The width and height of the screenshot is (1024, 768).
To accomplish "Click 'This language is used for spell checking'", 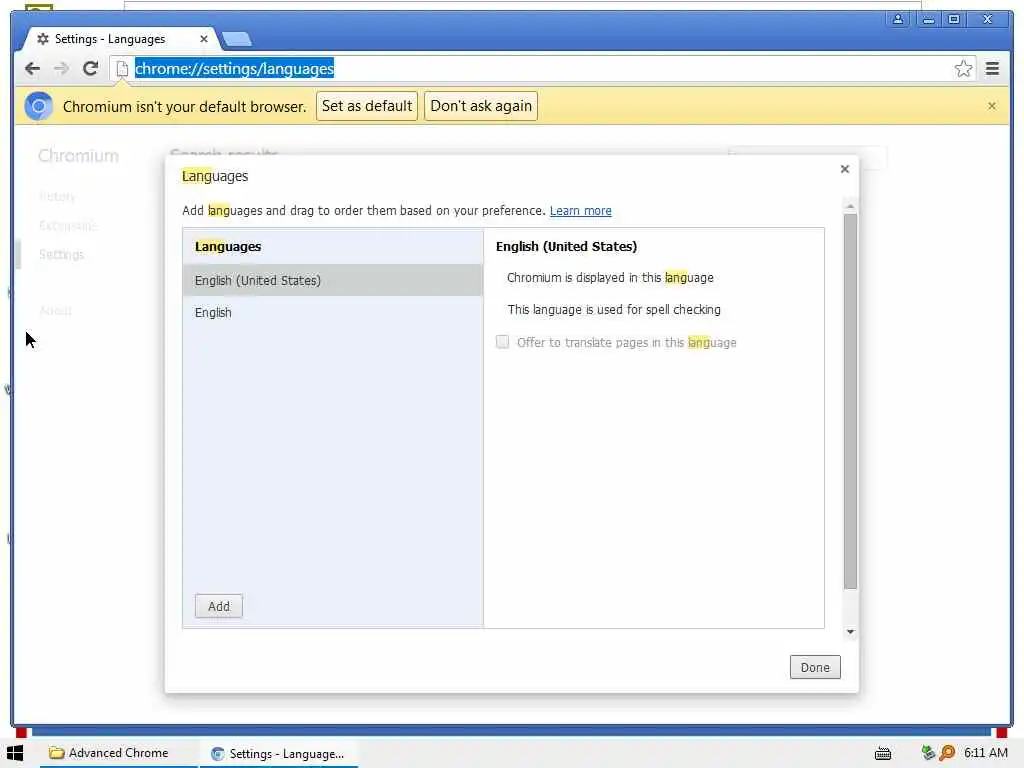I will (x=614, y=310).
